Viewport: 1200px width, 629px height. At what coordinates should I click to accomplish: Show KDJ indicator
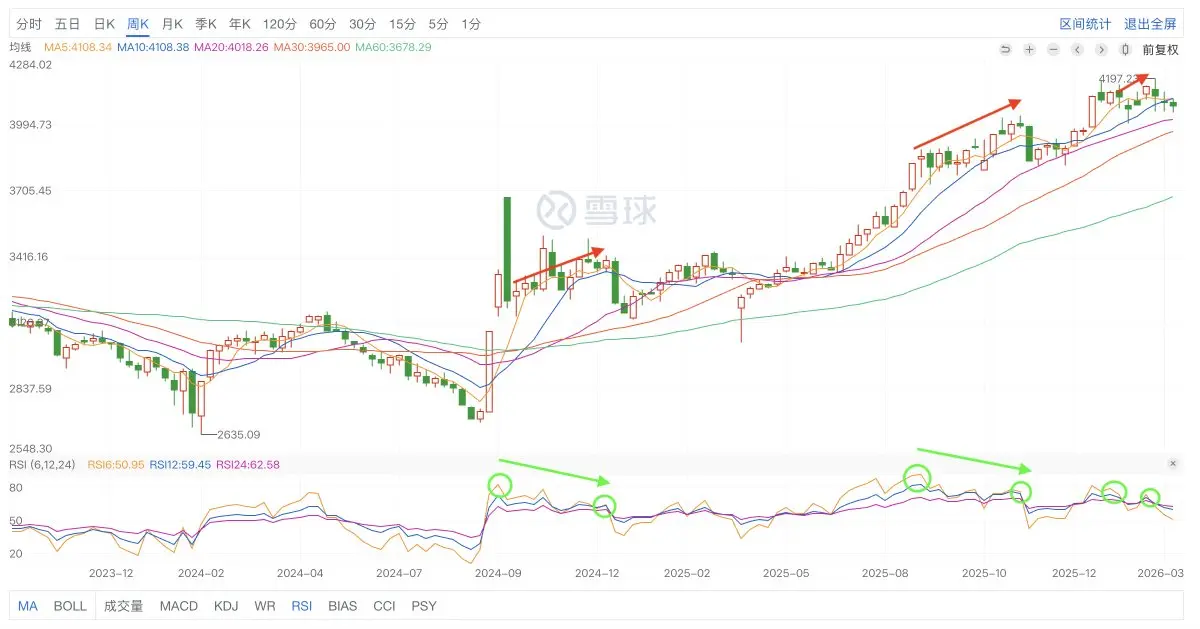(x=226, y=606)
